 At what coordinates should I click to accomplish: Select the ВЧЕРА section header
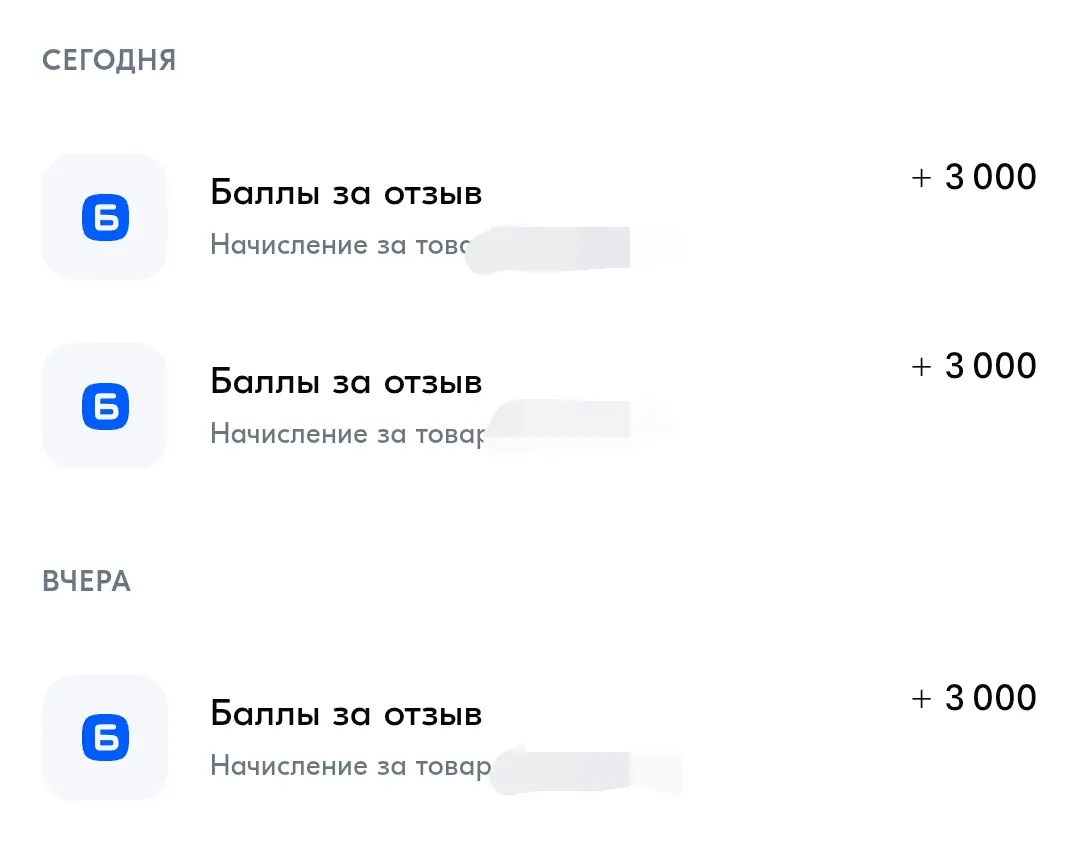tap(86, 581)
